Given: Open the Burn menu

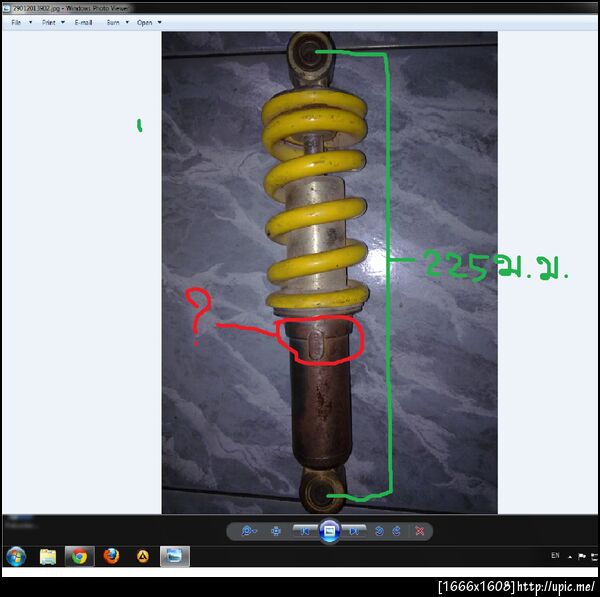Looking at the screenshot, I should tap(113, 23).
